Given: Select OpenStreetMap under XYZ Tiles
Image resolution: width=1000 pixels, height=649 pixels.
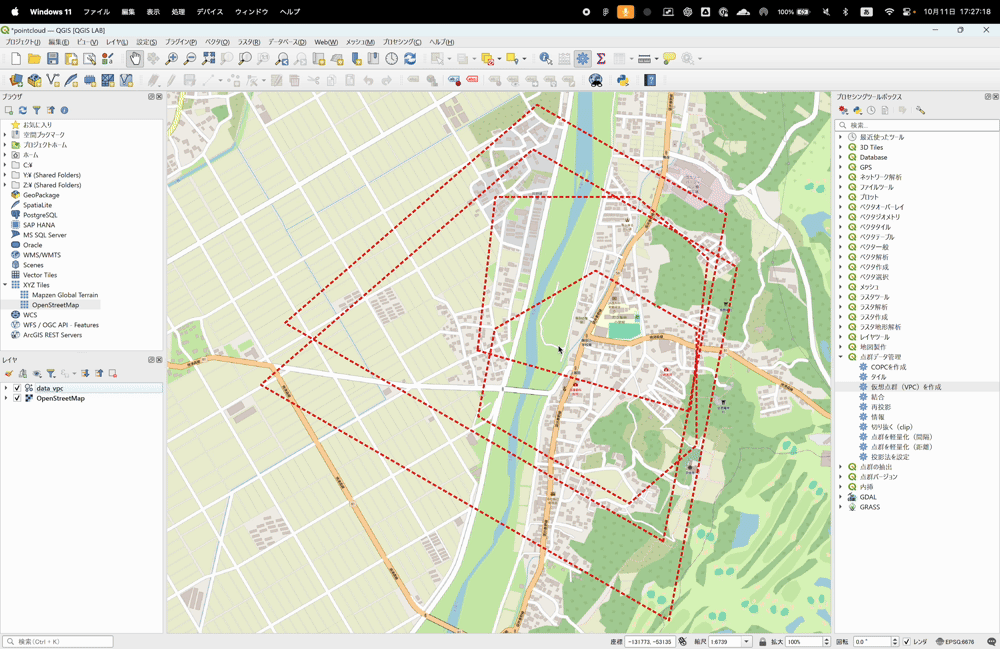Looking at the screenshot, I should [55, 305].
